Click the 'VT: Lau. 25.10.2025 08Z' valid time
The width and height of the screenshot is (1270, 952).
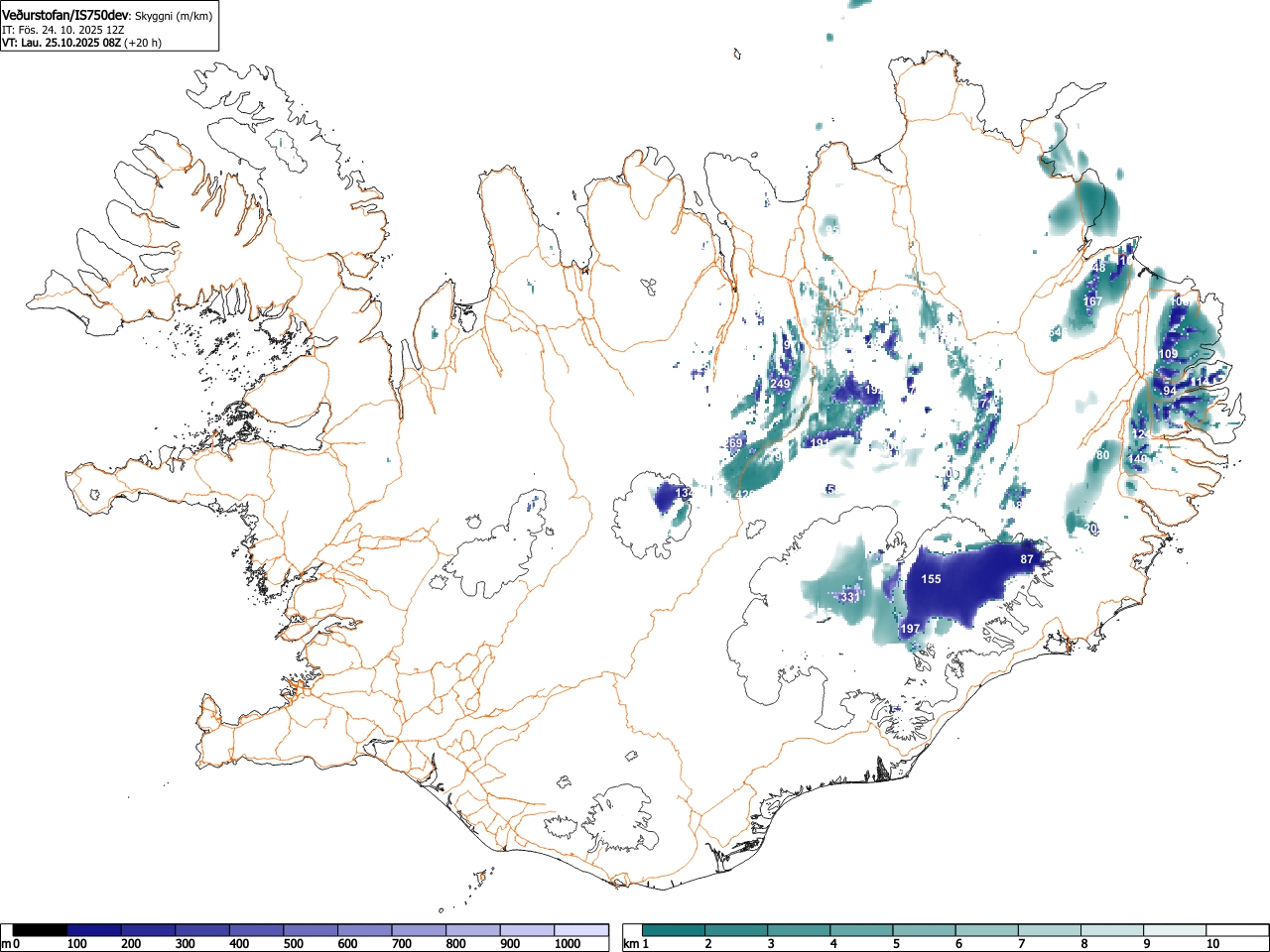point(61,43)
